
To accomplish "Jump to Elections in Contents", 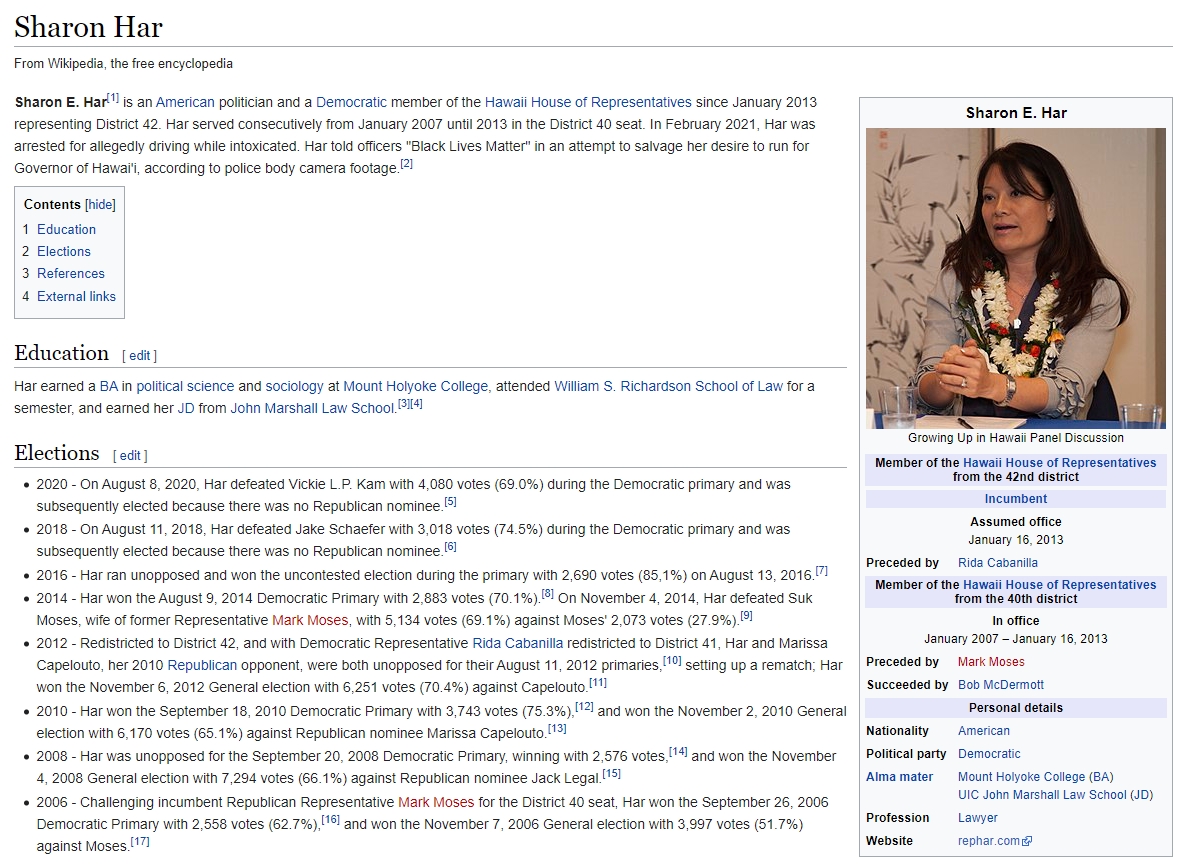I will 63,251.
